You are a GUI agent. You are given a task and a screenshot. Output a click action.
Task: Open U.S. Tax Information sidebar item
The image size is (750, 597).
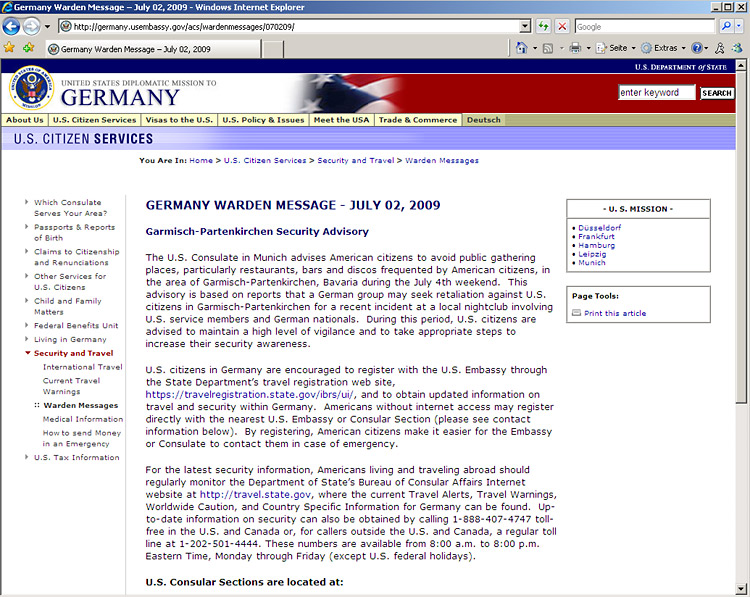click(x=77, y=457)
